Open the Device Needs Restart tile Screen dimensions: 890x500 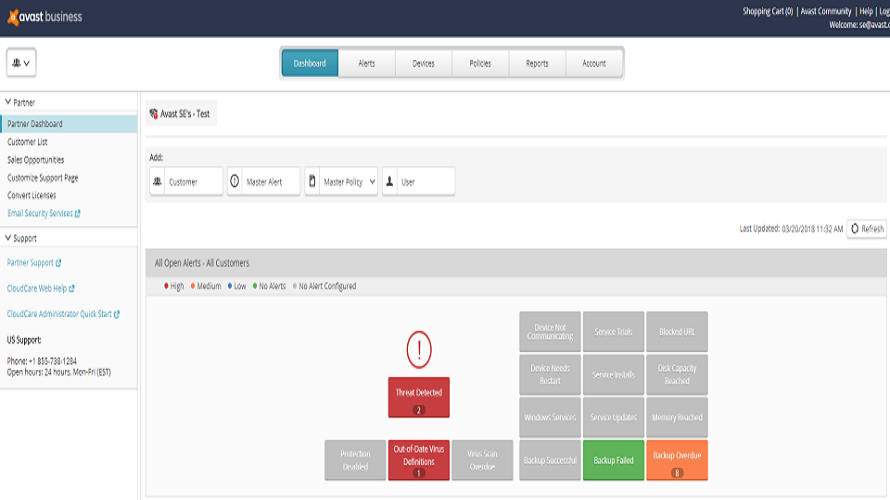[x=550, y=375]
